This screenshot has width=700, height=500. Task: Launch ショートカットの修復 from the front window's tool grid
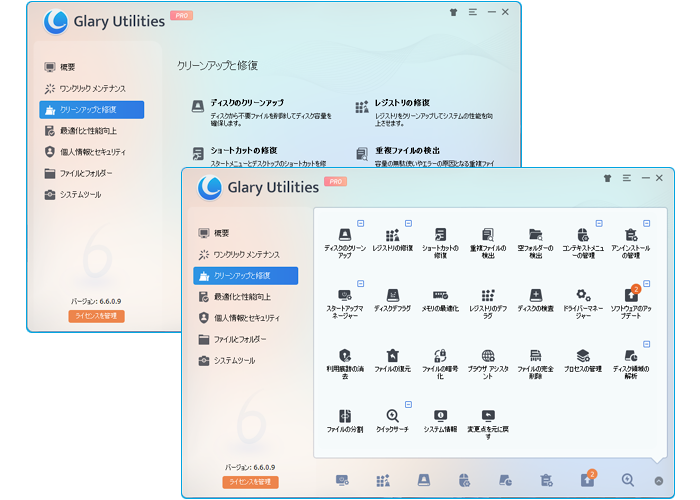point(440,242)
